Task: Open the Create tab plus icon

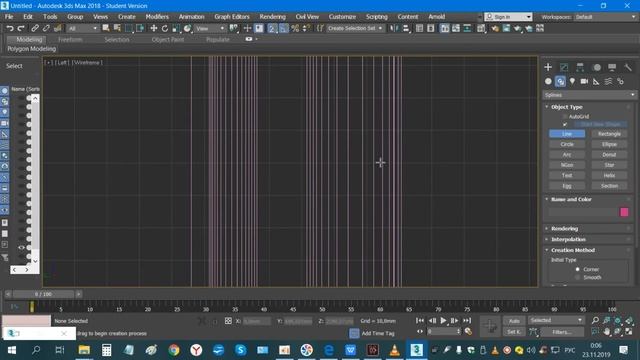Action: tap(548, 67)
